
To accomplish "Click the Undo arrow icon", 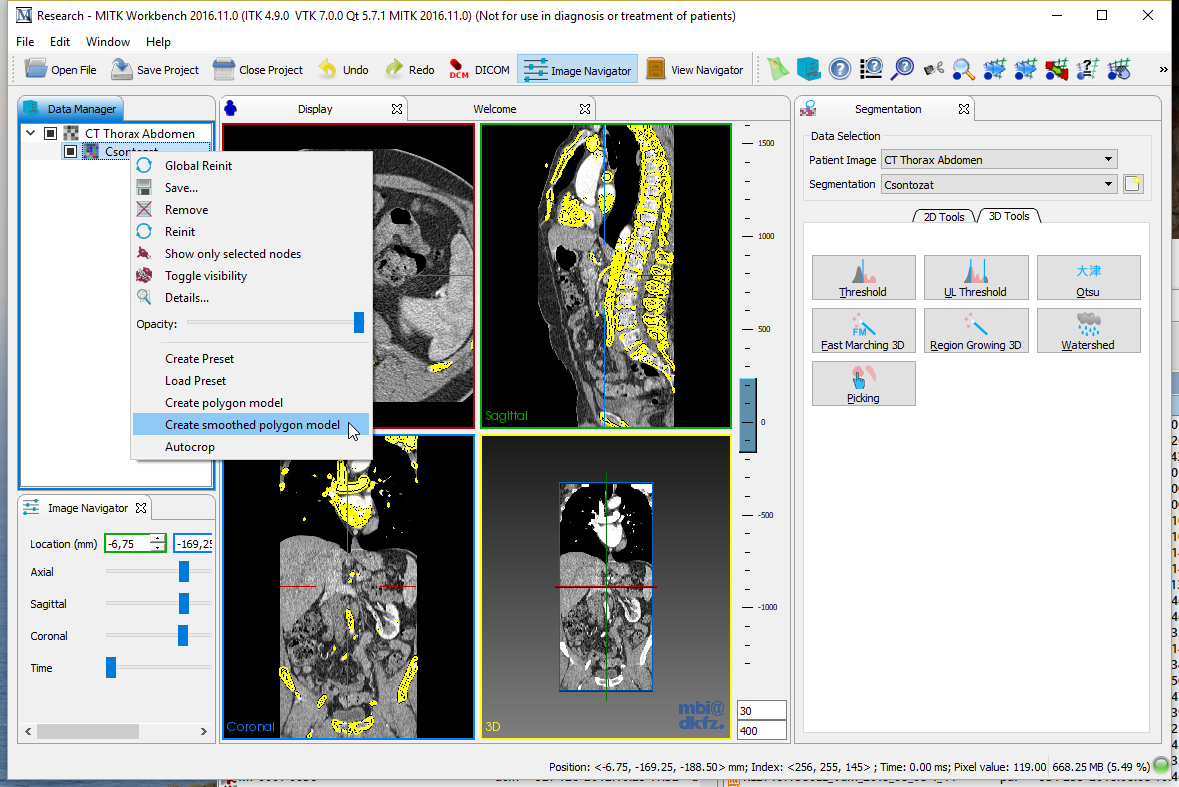I will 328,69.
